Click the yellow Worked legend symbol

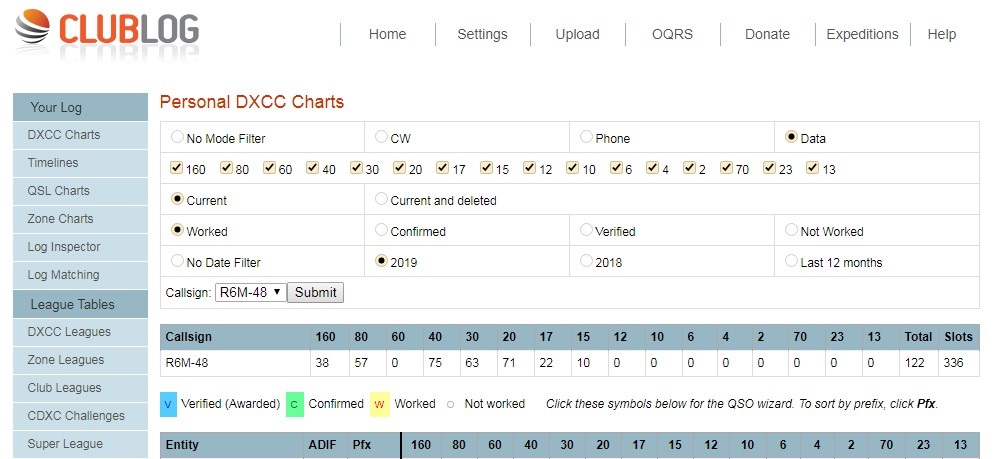pos(380,404)
